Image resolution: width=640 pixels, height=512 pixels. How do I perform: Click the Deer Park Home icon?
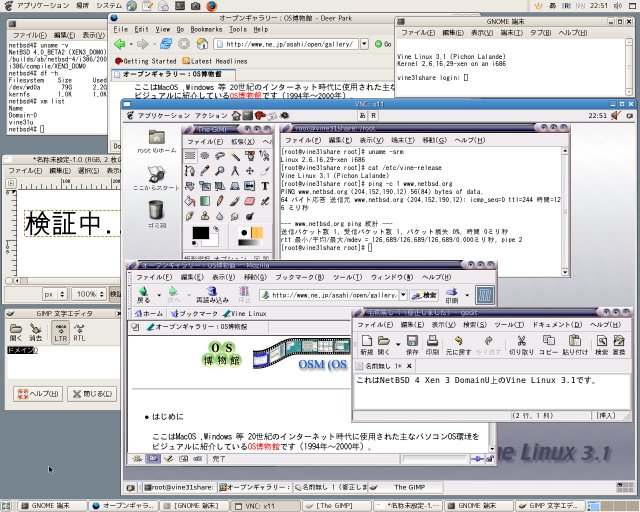pos(202,44)
